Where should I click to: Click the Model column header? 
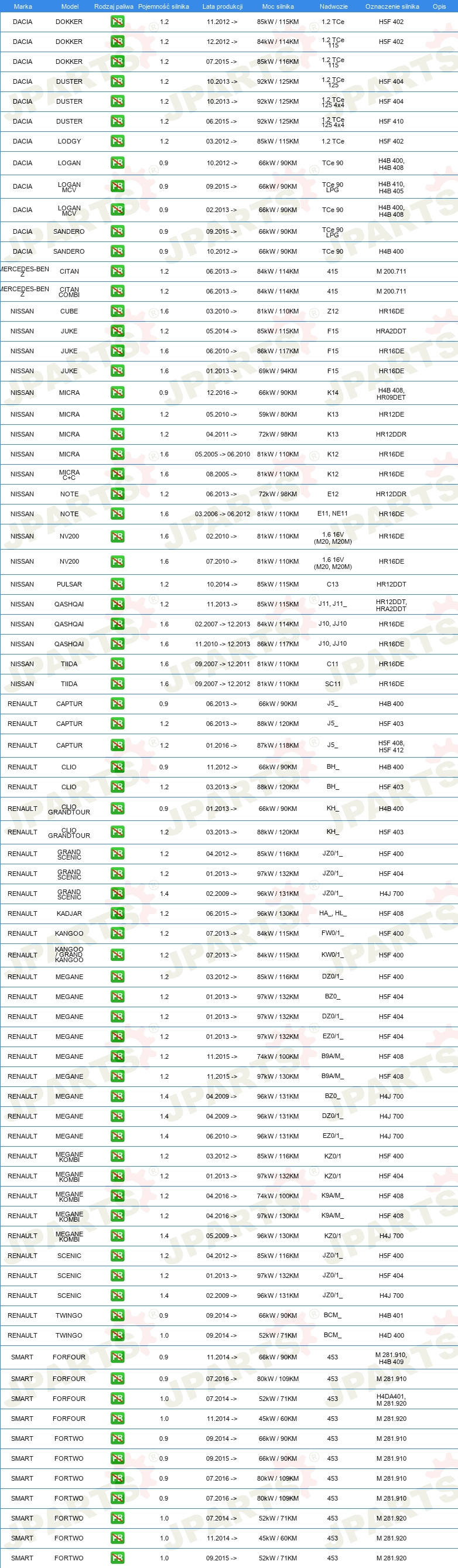pos(70,6)
